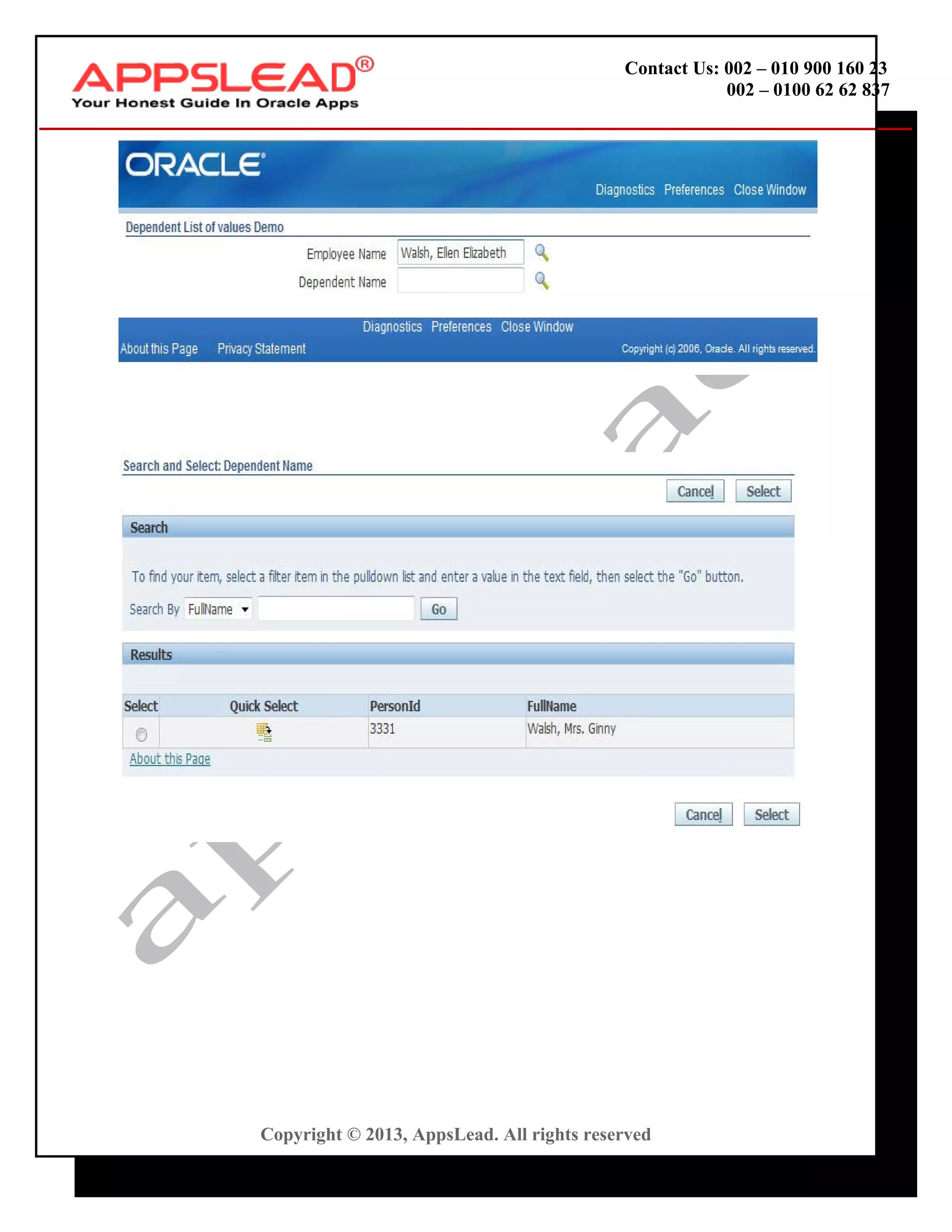Open Privacy Statement footer link
952x1232 pixels.
[261, 349]
